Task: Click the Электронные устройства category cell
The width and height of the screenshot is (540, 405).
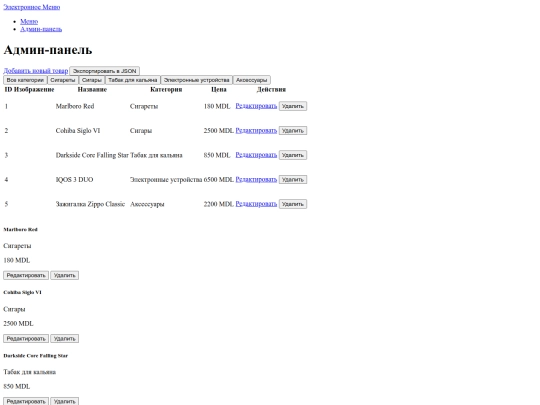Action: click(166, 179)
